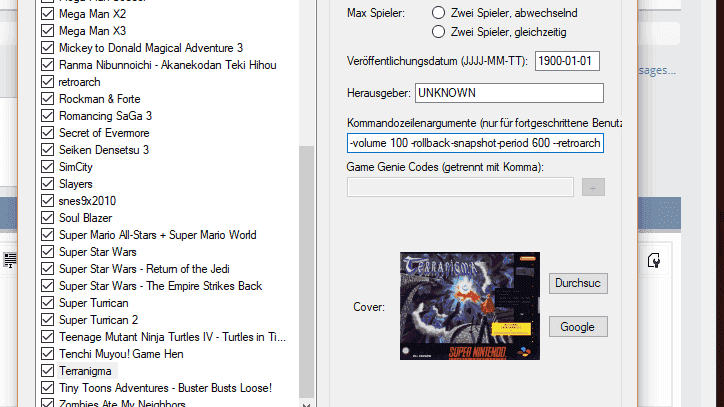The image size is (724, 407).
Task: Select Mega Man X3 list entry
Action: [x=92, y=31]
